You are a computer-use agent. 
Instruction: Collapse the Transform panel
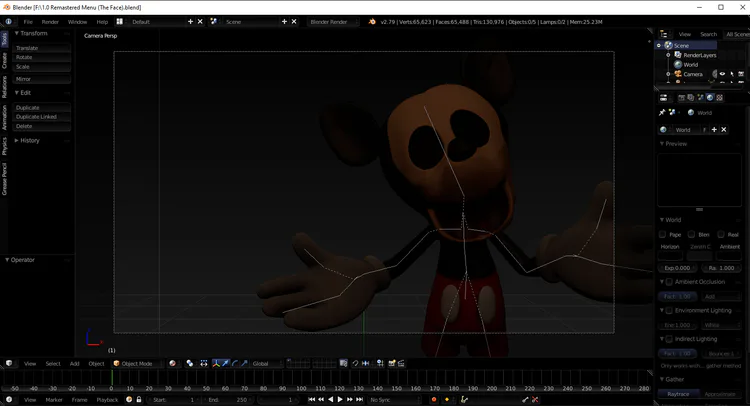17,33
